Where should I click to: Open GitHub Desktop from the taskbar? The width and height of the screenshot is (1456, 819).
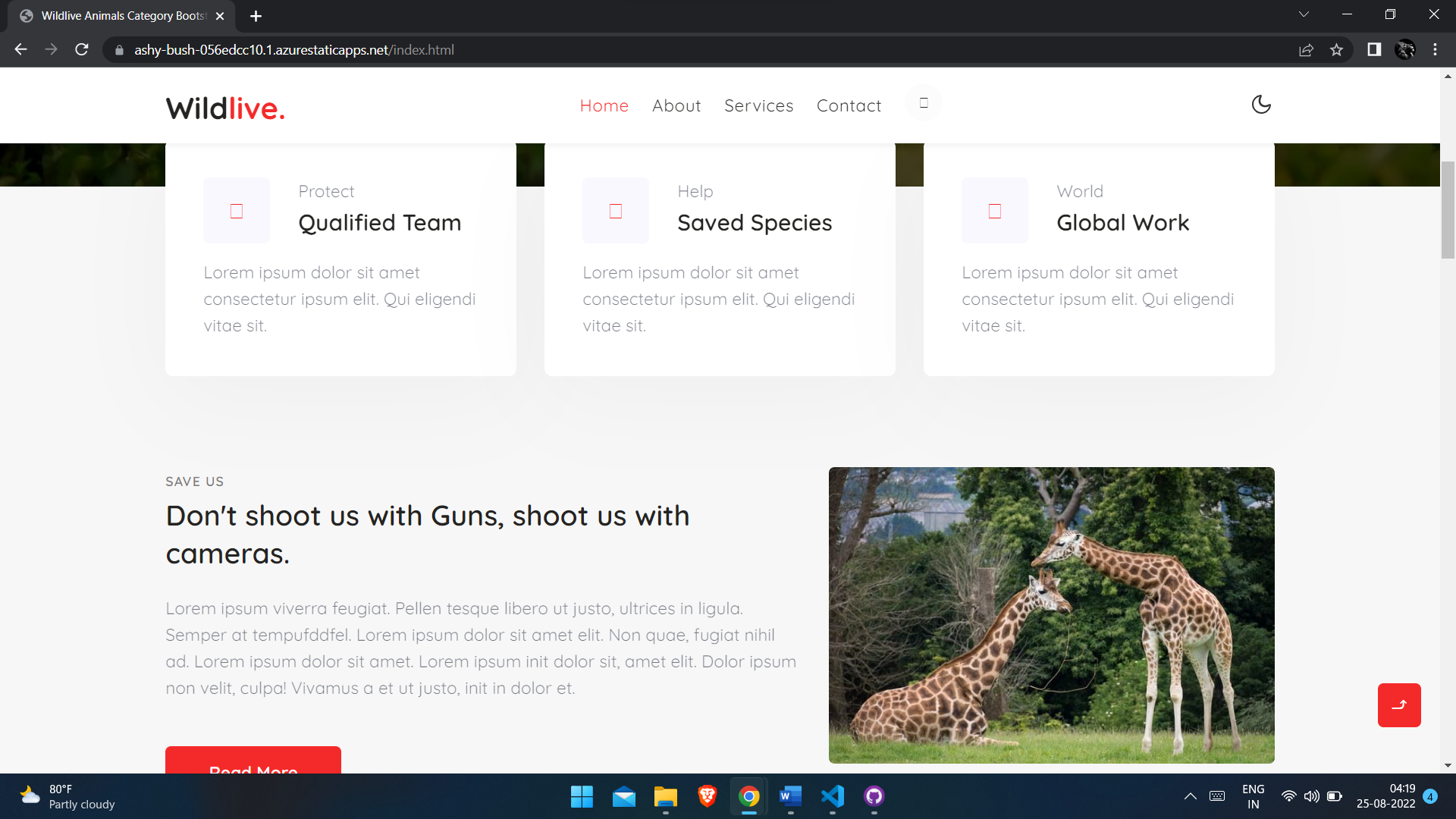[x=874, y=797]
